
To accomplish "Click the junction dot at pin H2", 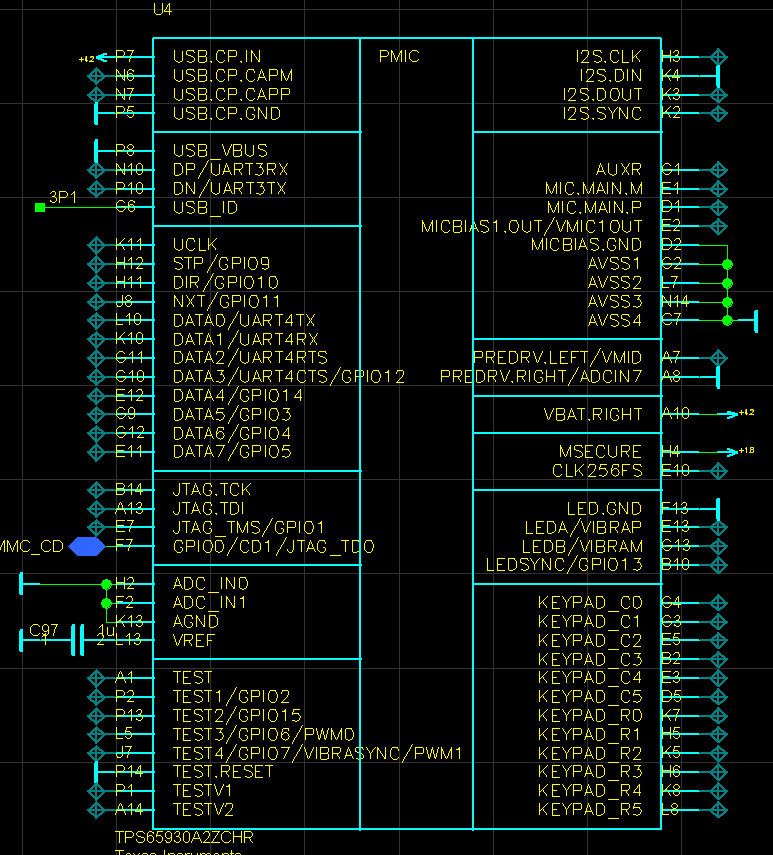I will pyautogui.click(x=106, y=584).
